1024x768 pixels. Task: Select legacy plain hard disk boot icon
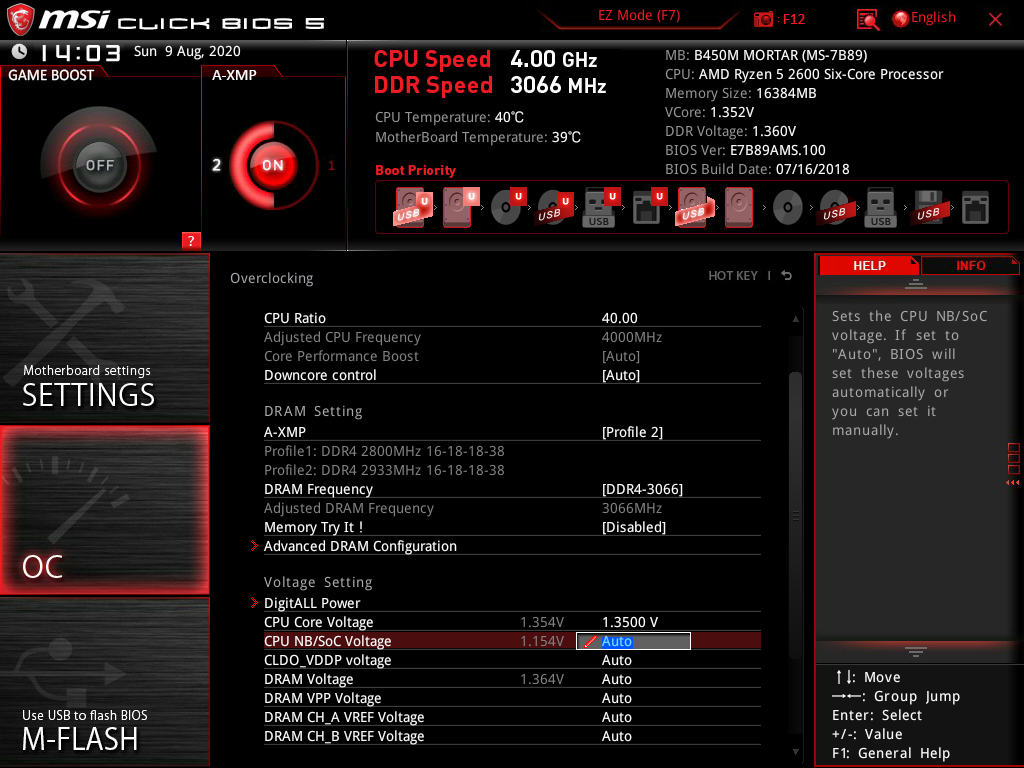[x=739, y=207]
